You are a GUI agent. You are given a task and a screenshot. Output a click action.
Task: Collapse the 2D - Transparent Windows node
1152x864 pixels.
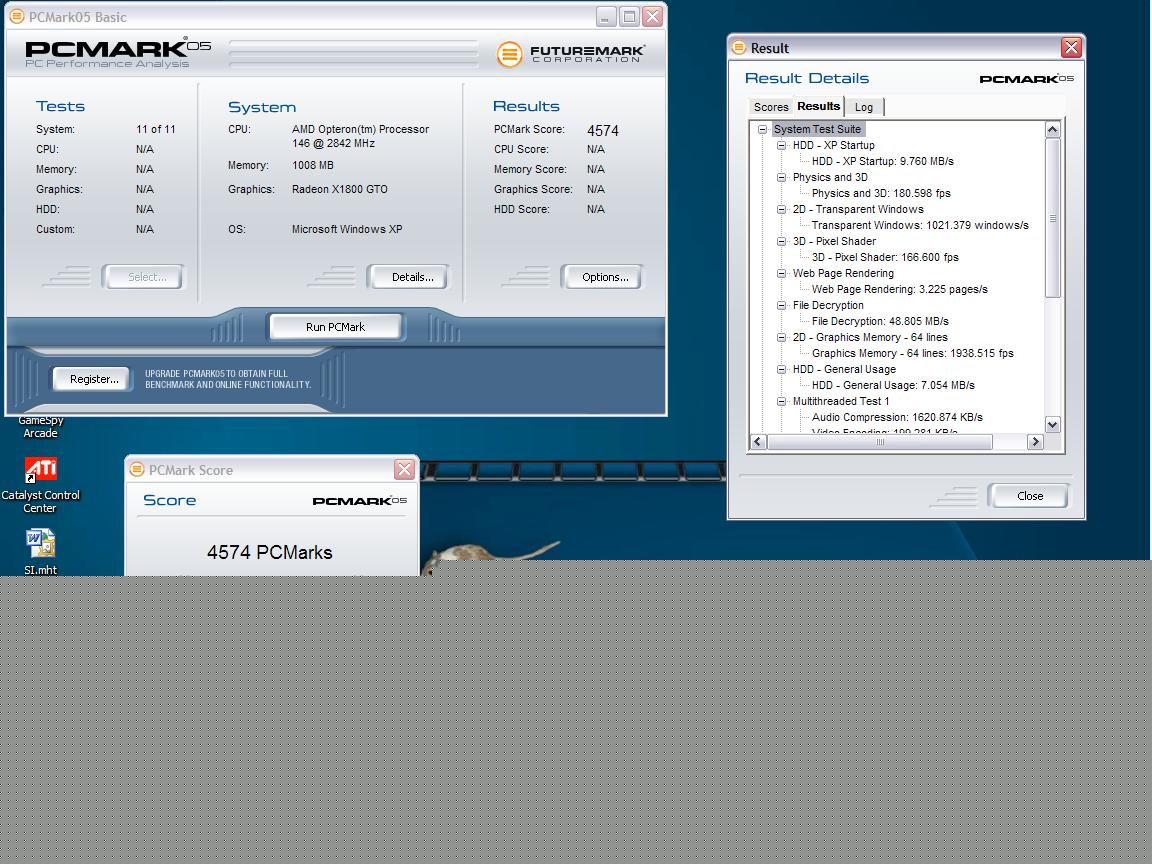[782, 209]
